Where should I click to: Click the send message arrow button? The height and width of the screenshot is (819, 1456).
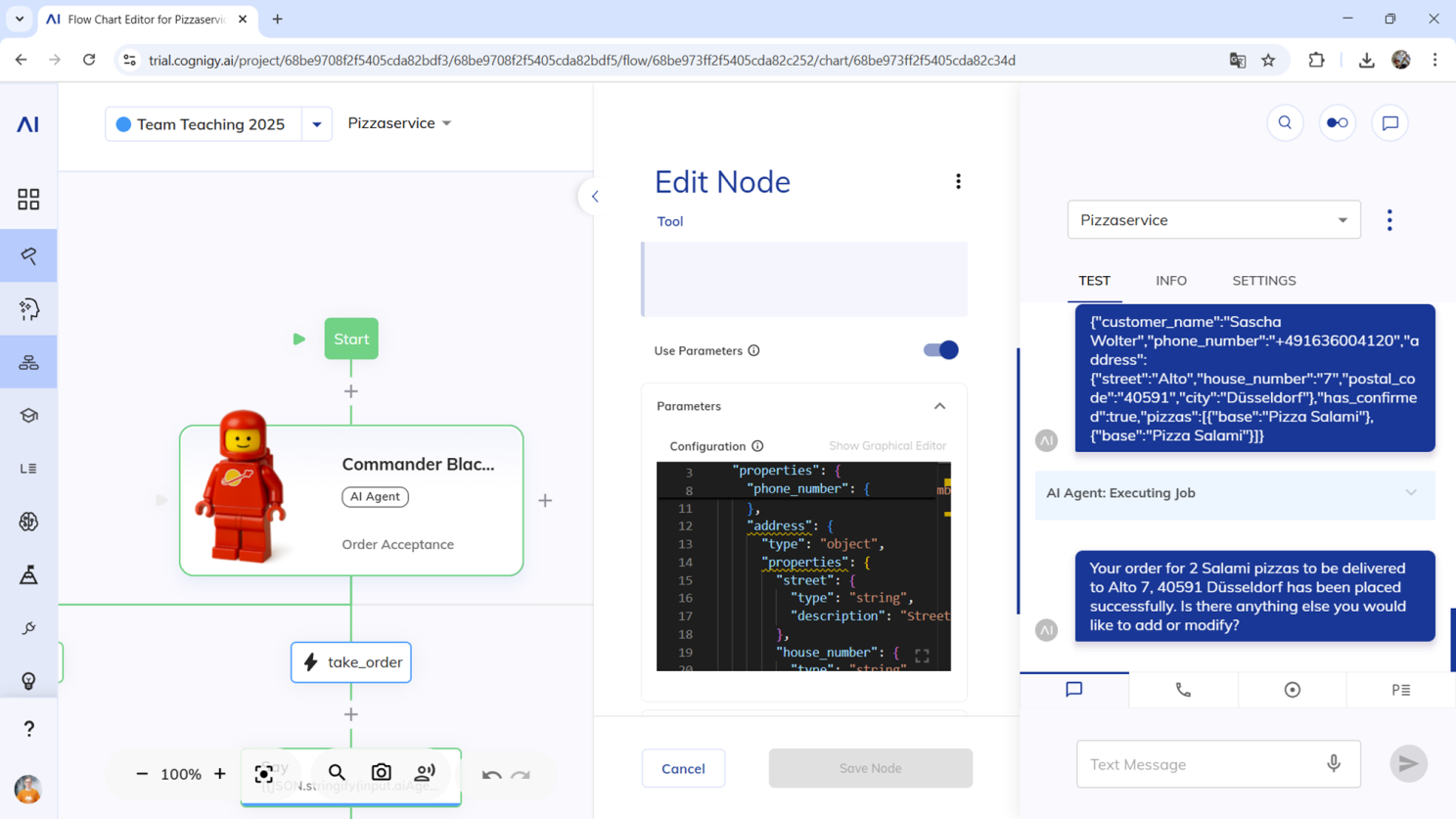[x=1408, y=764]
